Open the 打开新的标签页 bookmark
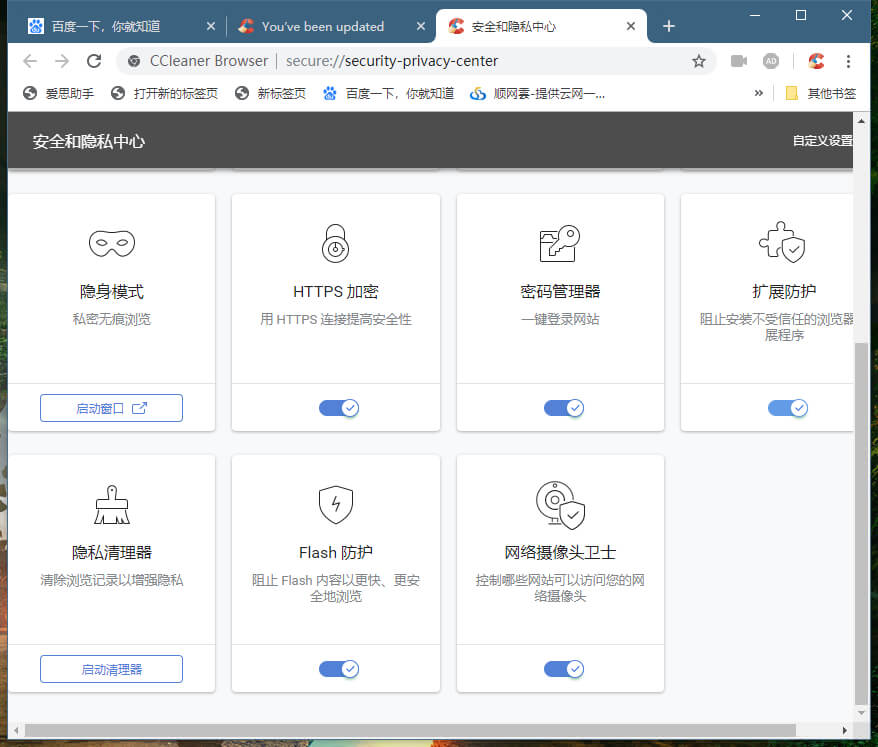Viewport: 878px width, 747px height. pyautogui.click(x=164, y=94)
